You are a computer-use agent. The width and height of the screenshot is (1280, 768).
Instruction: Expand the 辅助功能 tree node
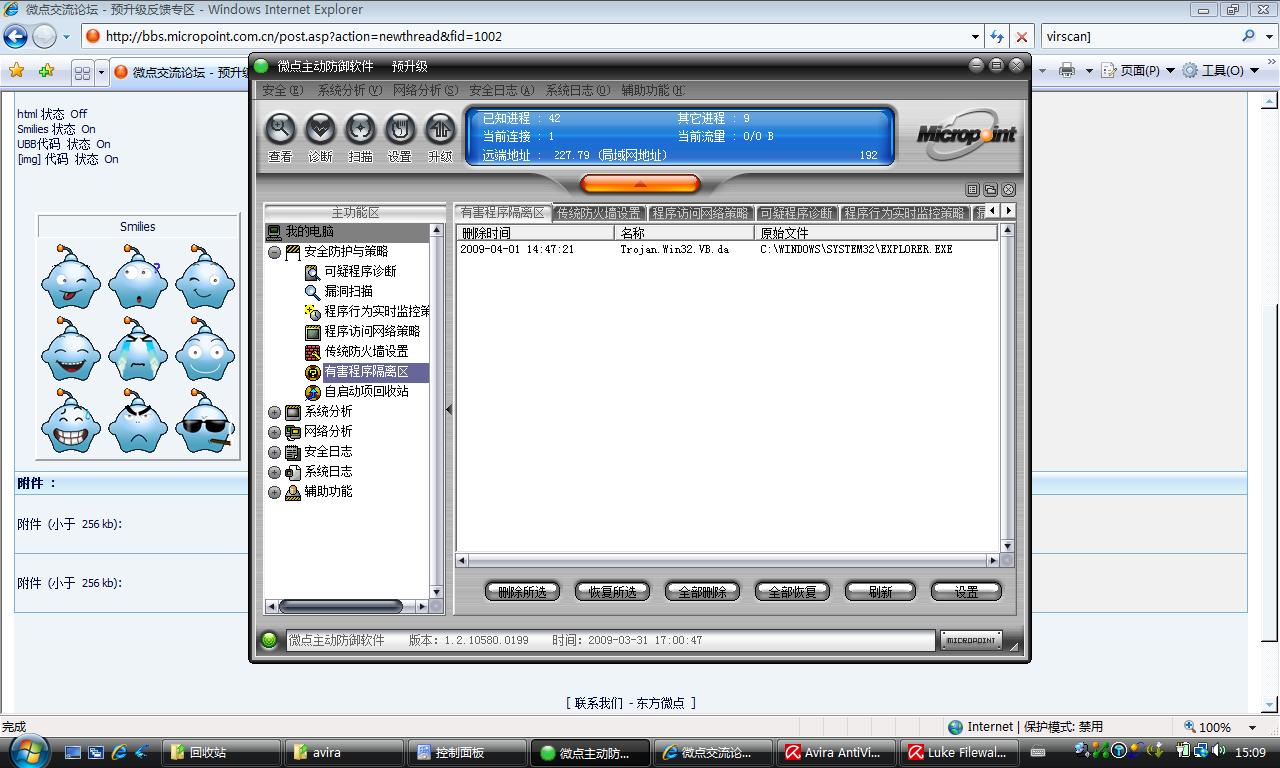tap(274, 492)
